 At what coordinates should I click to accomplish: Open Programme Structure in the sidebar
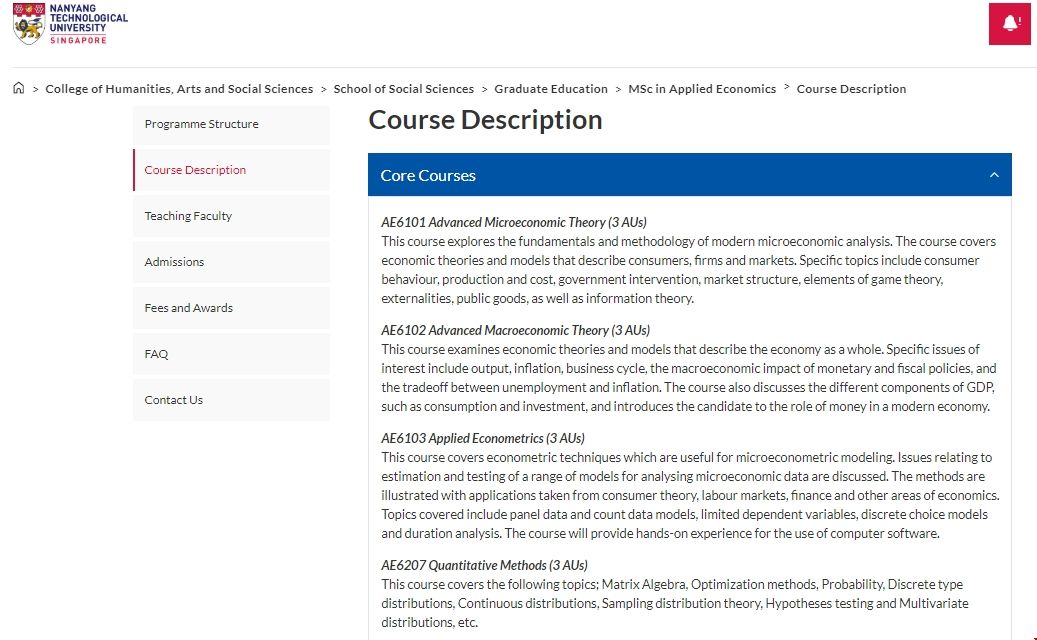pos(201,124)
